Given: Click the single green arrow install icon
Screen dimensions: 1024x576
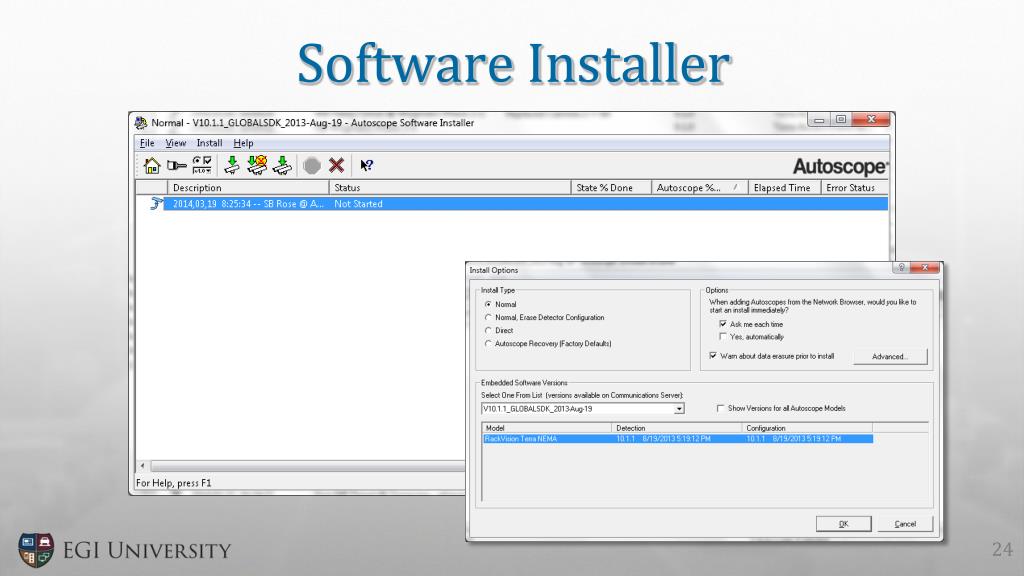Looking at the screenshot, I should 232,166.
